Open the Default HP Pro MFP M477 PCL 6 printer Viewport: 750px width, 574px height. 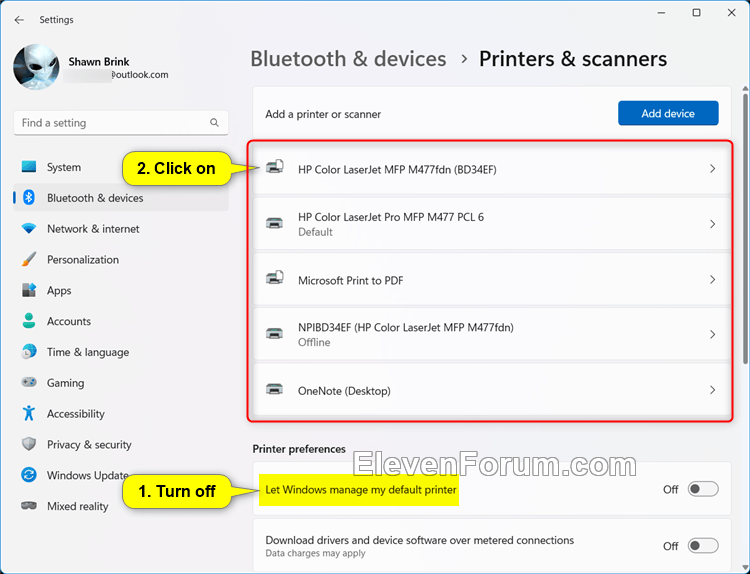coord(491,224)
